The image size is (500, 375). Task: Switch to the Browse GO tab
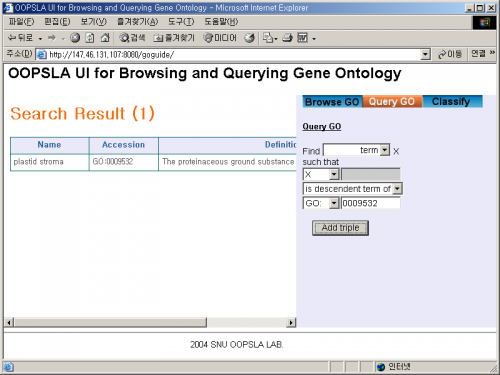[332, 102]
